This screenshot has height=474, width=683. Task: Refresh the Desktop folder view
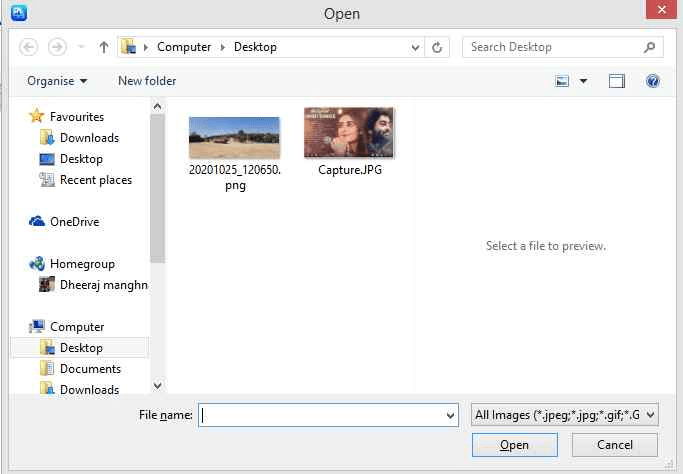[x=437, y=47]
